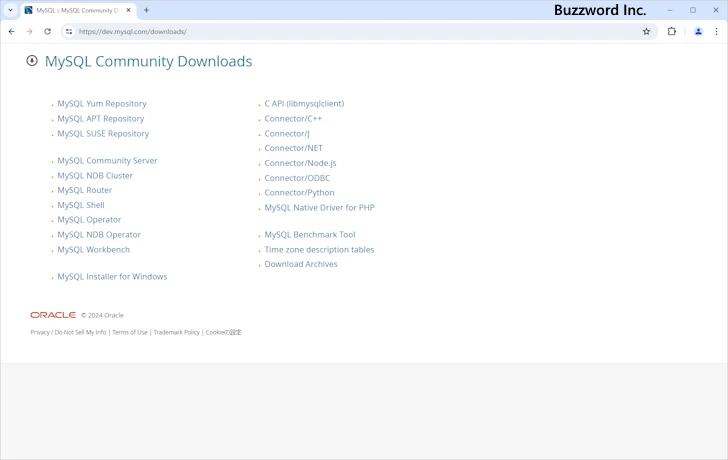The width and height of the screenshot is (728, 460).
Task: Bookmark this page with the star icon
Action: [x=646, y=31]
